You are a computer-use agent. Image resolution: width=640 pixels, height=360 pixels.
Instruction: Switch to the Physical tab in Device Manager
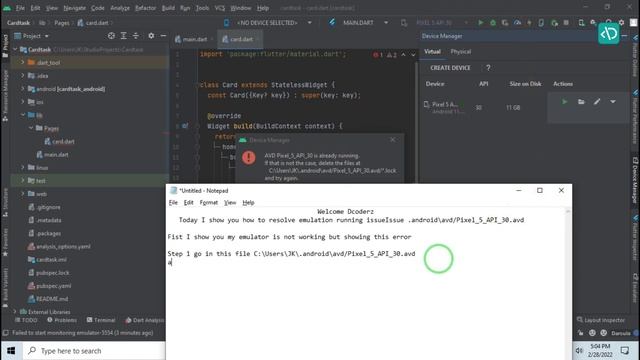tap(461, 52)
